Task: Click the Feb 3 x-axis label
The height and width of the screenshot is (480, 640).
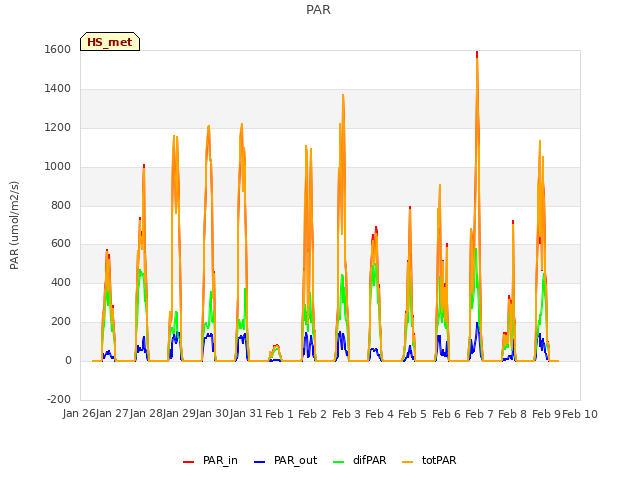Action: click(346, 414)
